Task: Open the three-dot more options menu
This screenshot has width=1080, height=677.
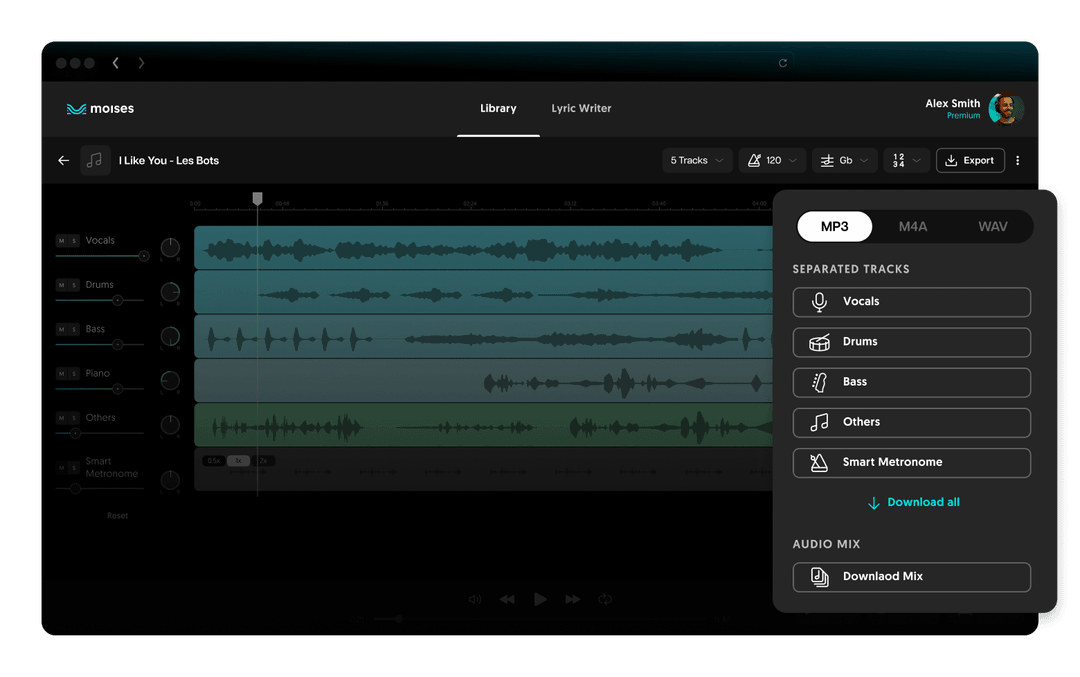Action: pos(1017,160)
